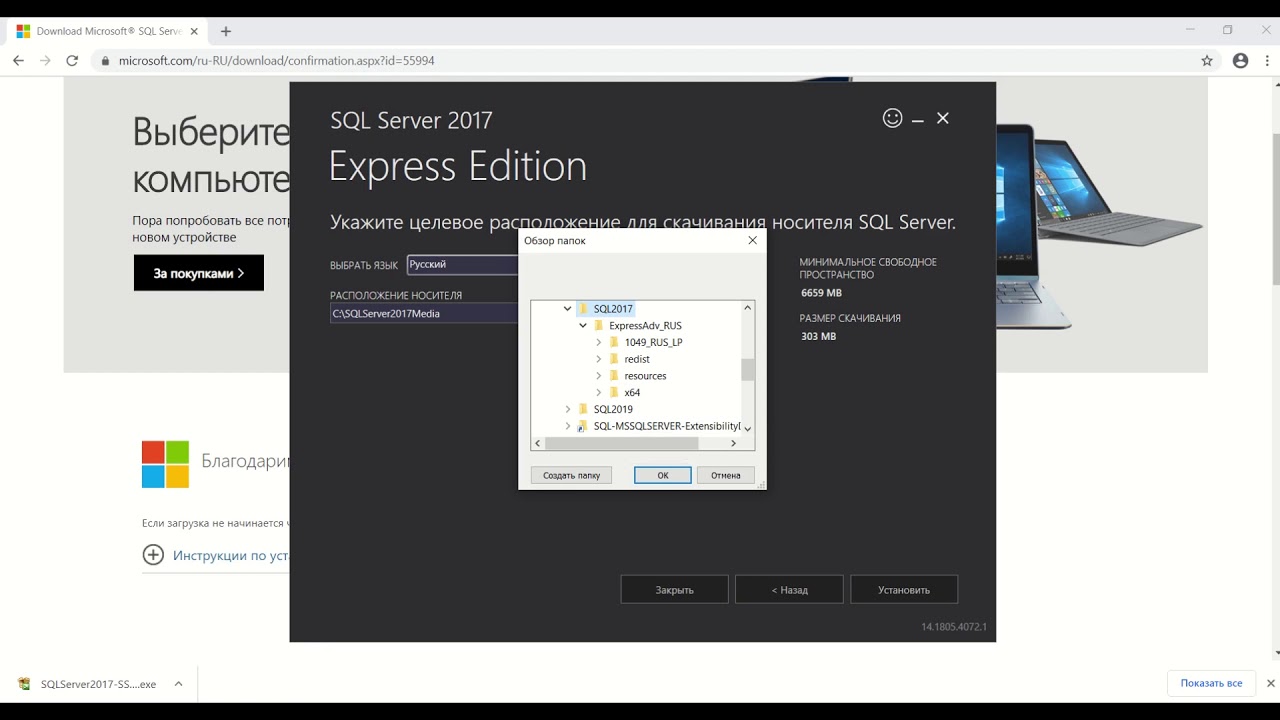Click the Закрыть button in installer
The image size is (1280, 720).
674,590
